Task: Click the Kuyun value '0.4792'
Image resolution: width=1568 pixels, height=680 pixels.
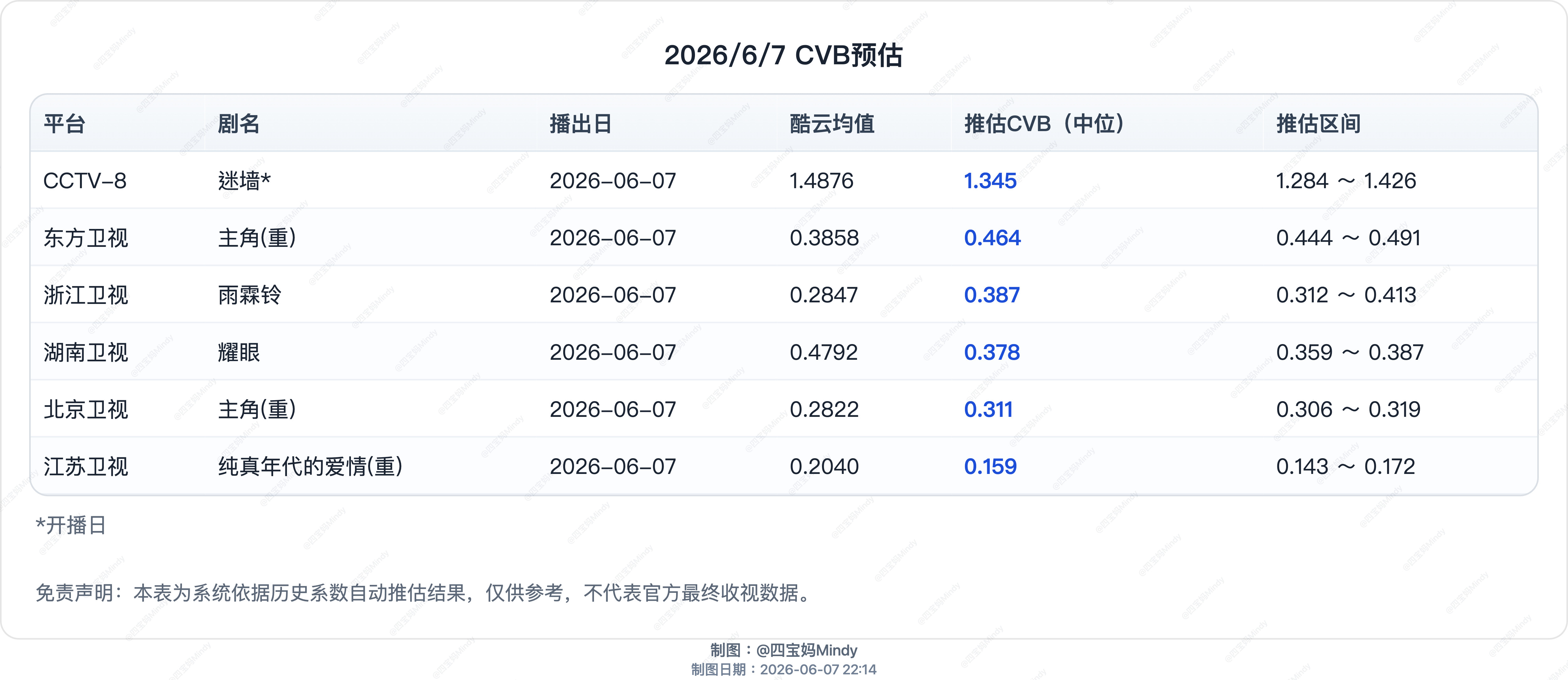Action: tap(824, 353)
